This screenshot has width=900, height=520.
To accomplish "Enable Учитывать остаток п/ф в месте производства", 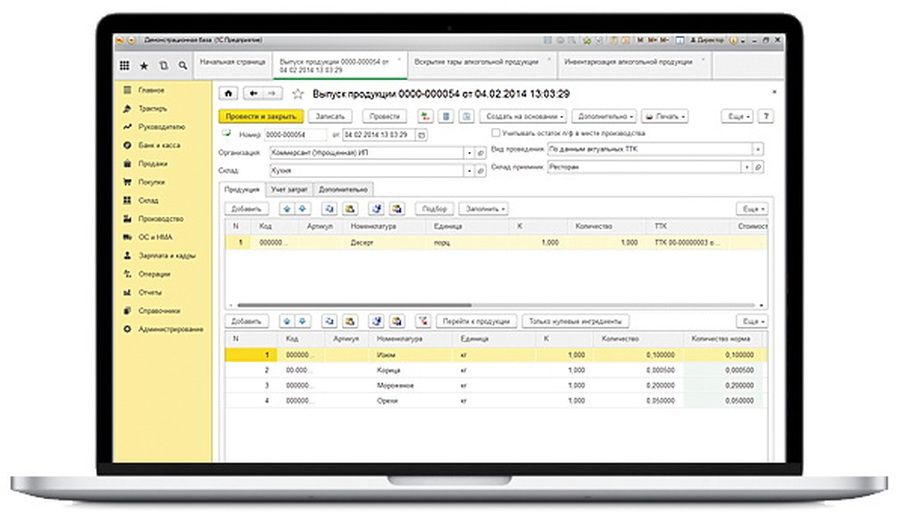I will [495, 133].
